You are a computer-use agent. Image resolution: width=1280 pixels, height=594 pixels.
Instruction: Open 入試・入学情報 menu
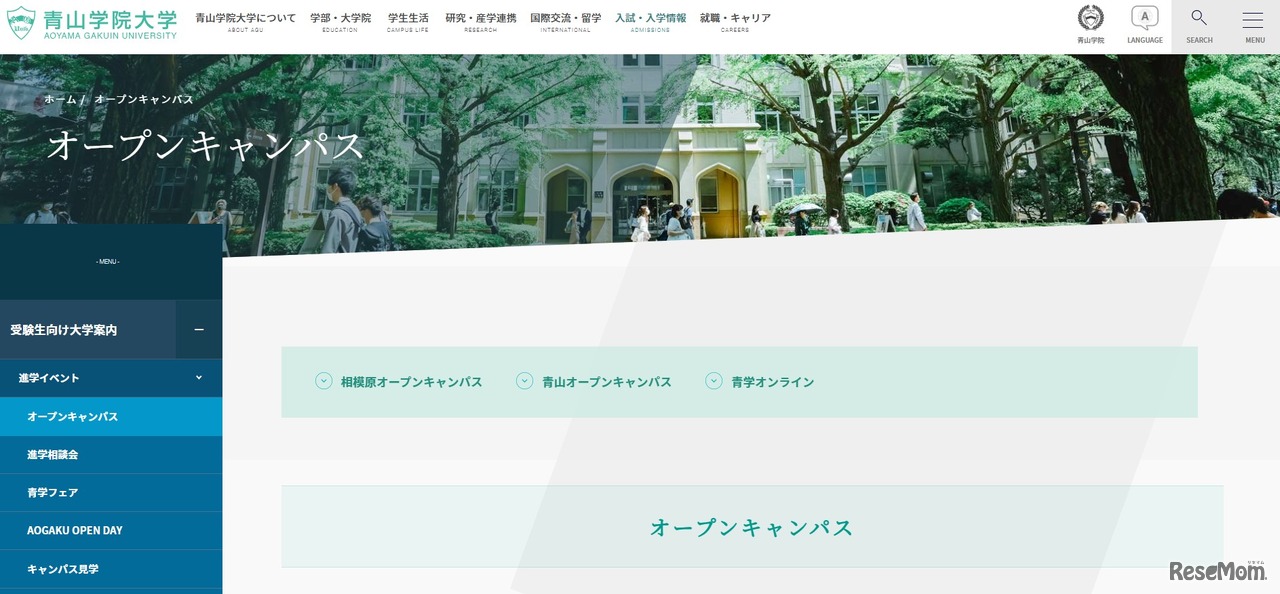[650, 22]
